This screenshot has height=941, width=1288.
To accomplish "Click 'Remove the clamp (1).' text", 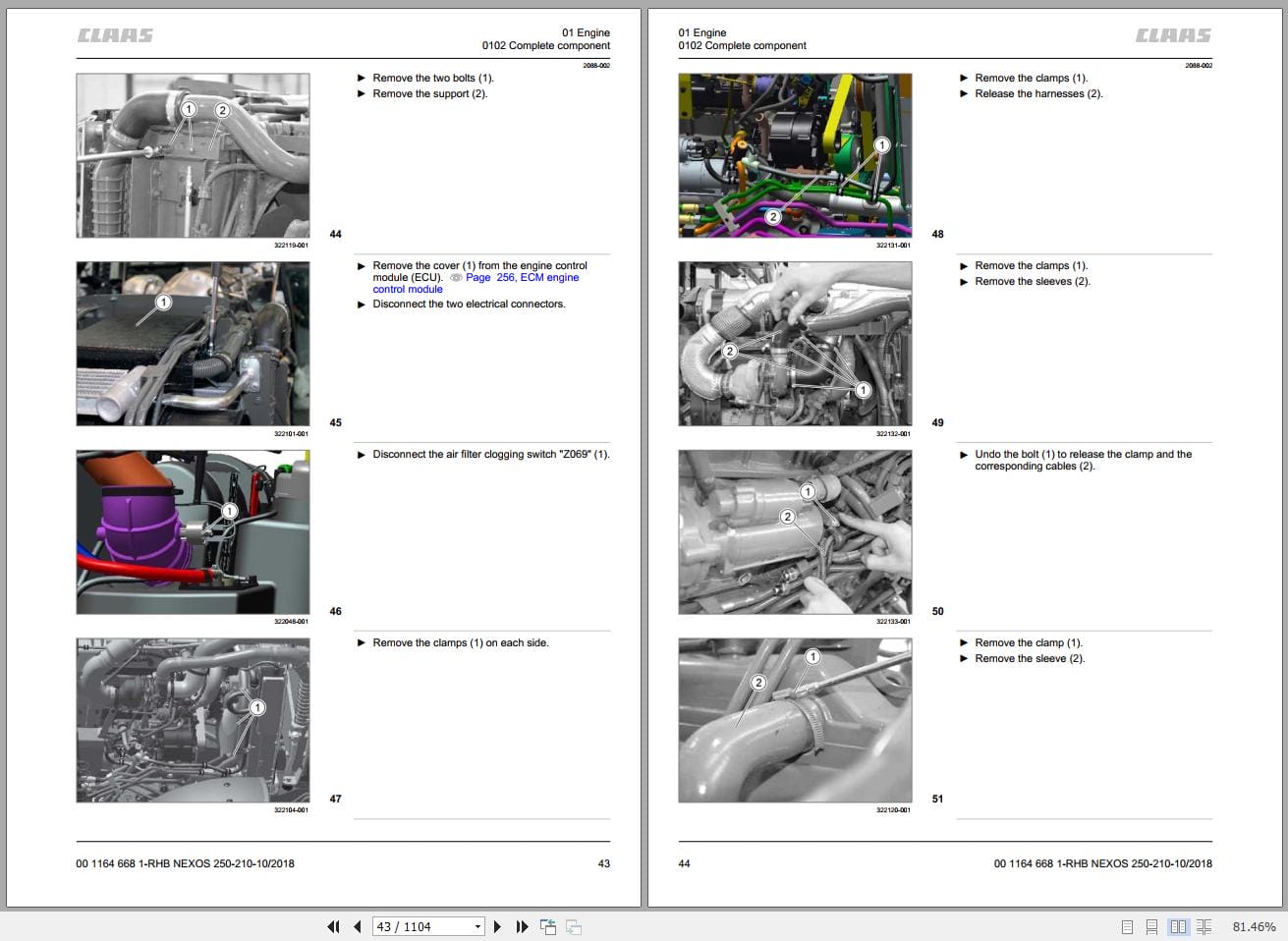I will 1029,642.
